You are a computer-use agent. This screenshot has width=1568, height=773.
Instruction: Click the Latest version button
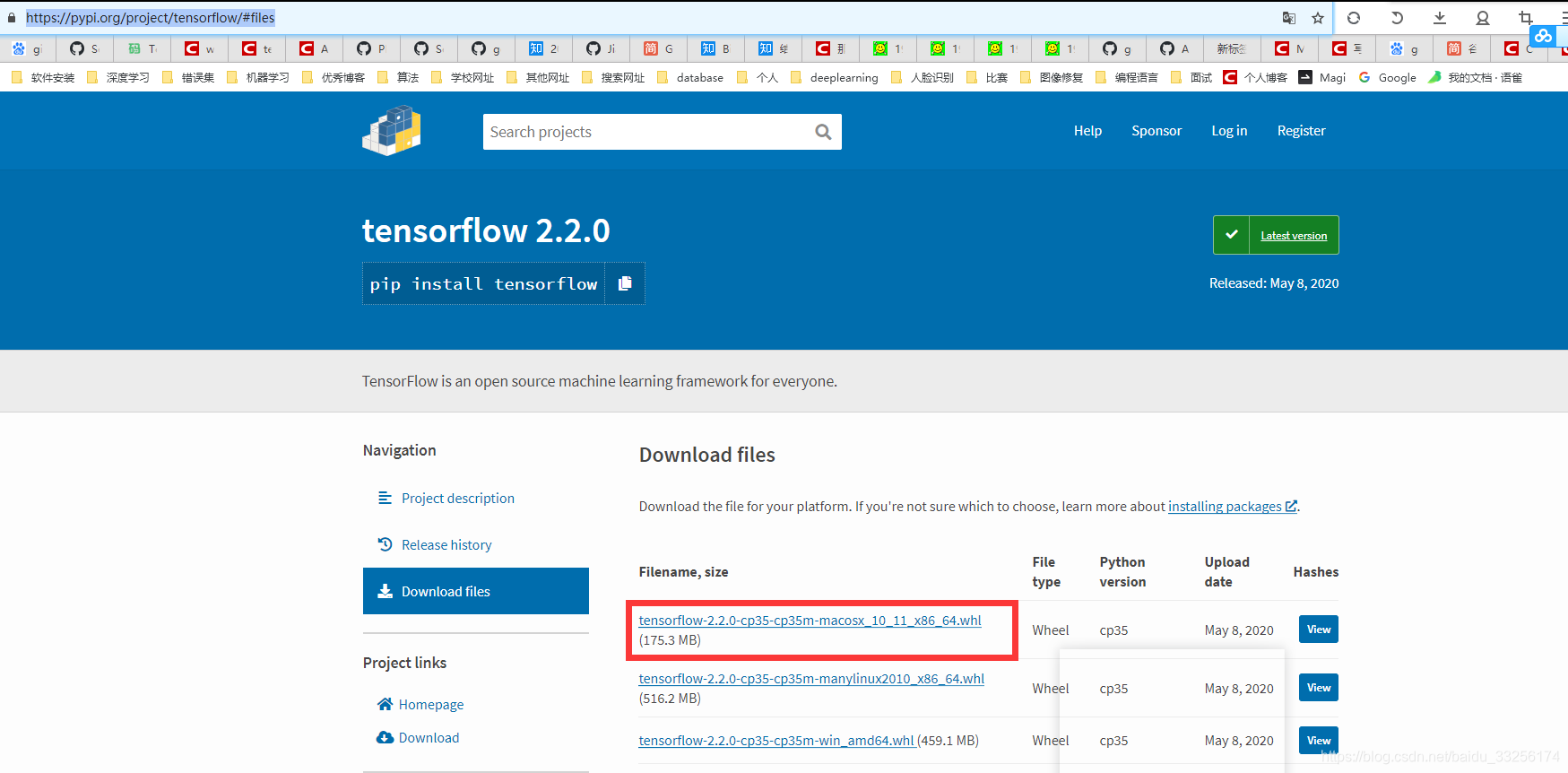click(1276, 235)
